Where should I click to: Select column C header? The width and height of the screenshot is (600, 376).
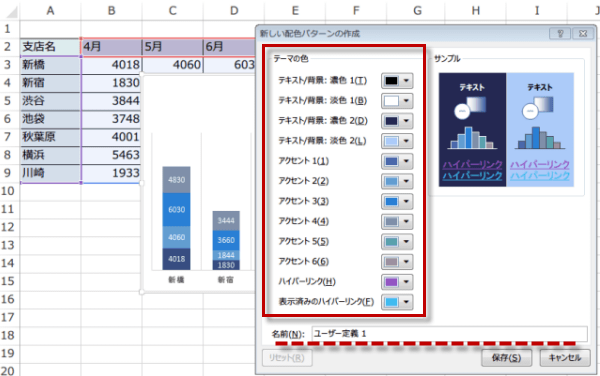[173, 11]
